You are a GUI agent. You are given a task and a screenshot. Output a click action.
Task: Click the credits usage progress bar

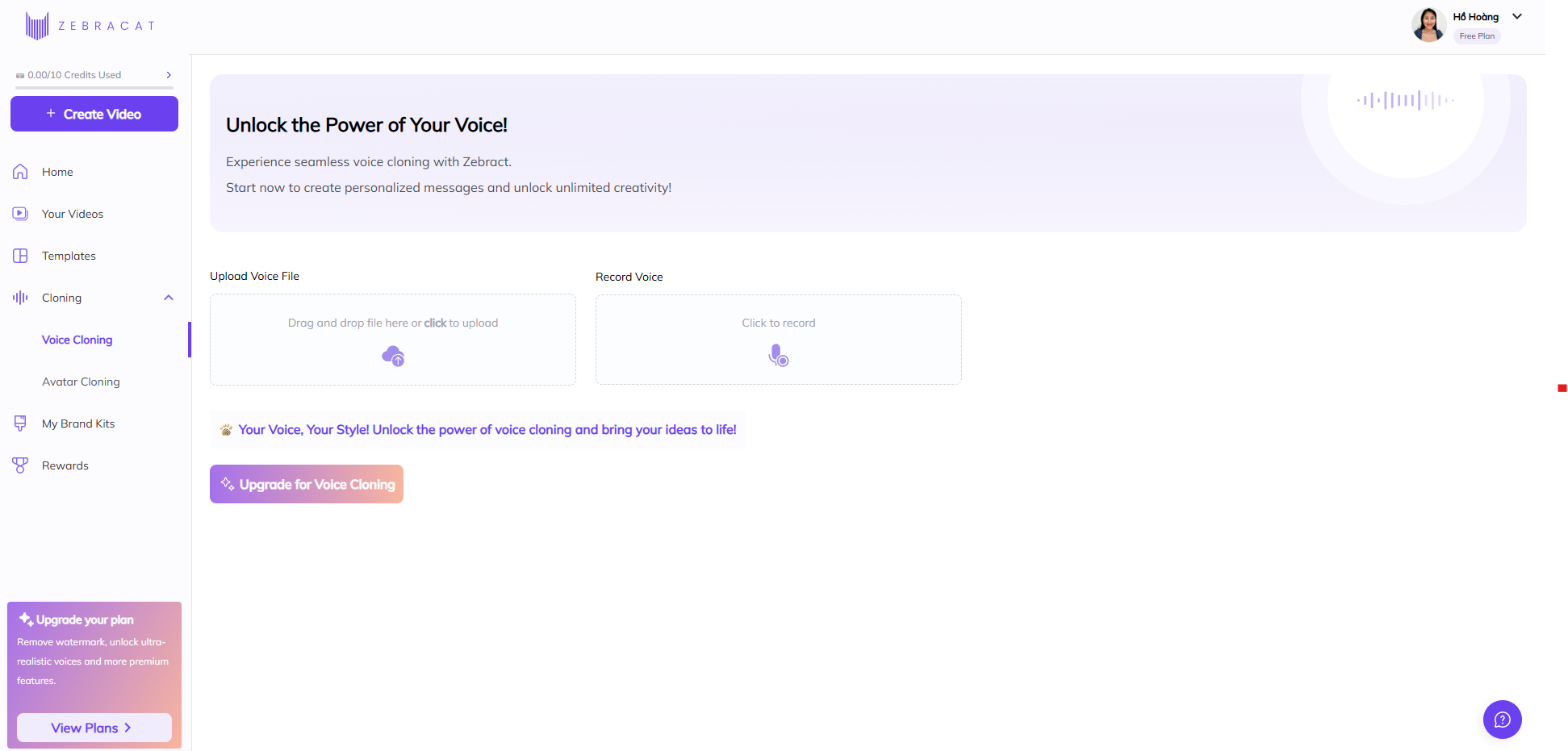click(94, 87)
